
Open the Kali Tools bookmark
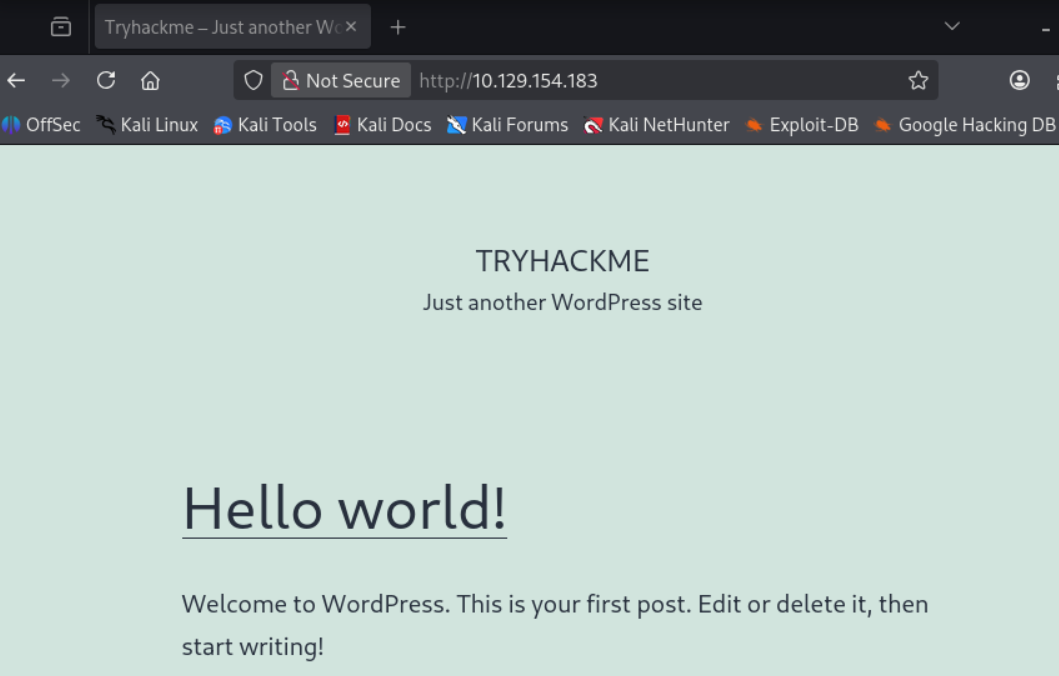[x=265, y=125]
